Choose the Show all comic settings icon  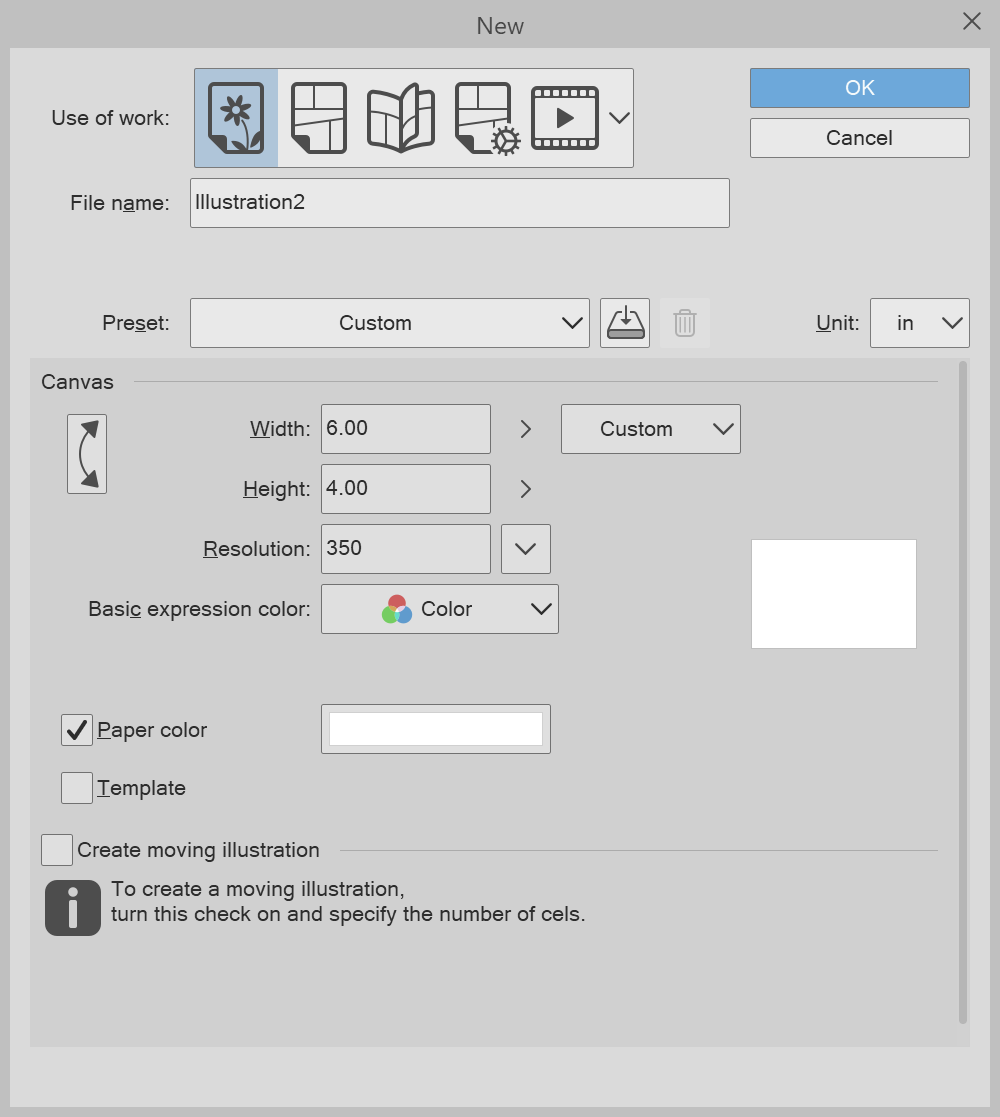tap(488, 118)
